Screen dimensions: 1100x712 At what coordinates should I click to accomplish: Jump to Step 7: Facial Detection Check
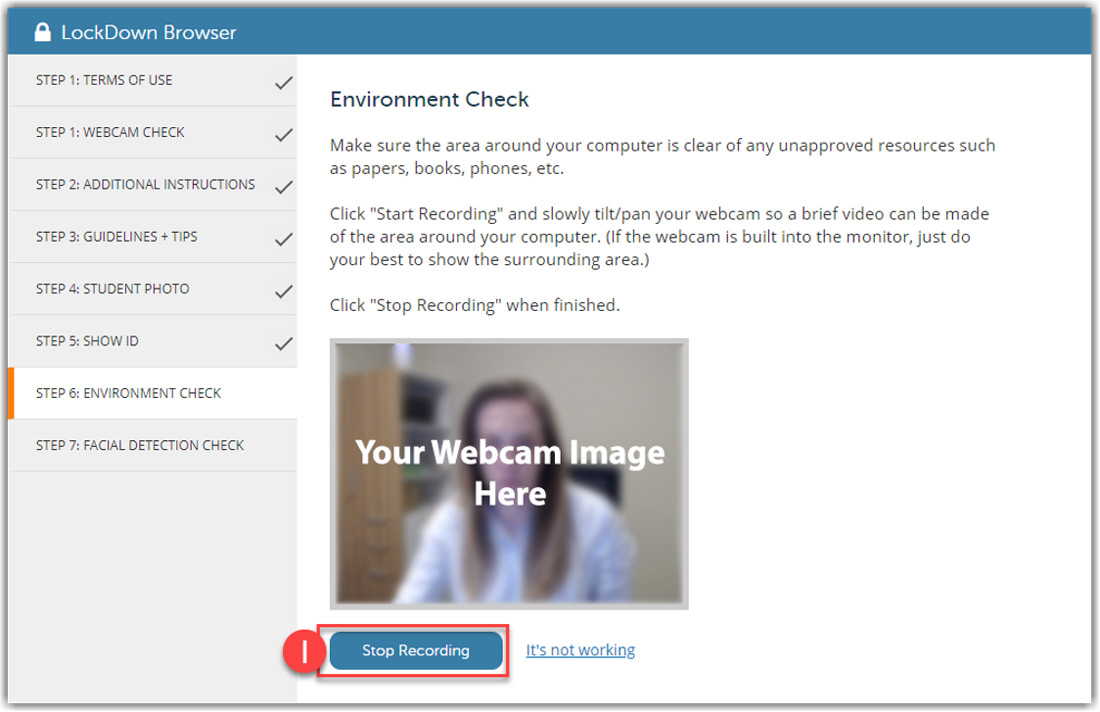coord(140,445)
